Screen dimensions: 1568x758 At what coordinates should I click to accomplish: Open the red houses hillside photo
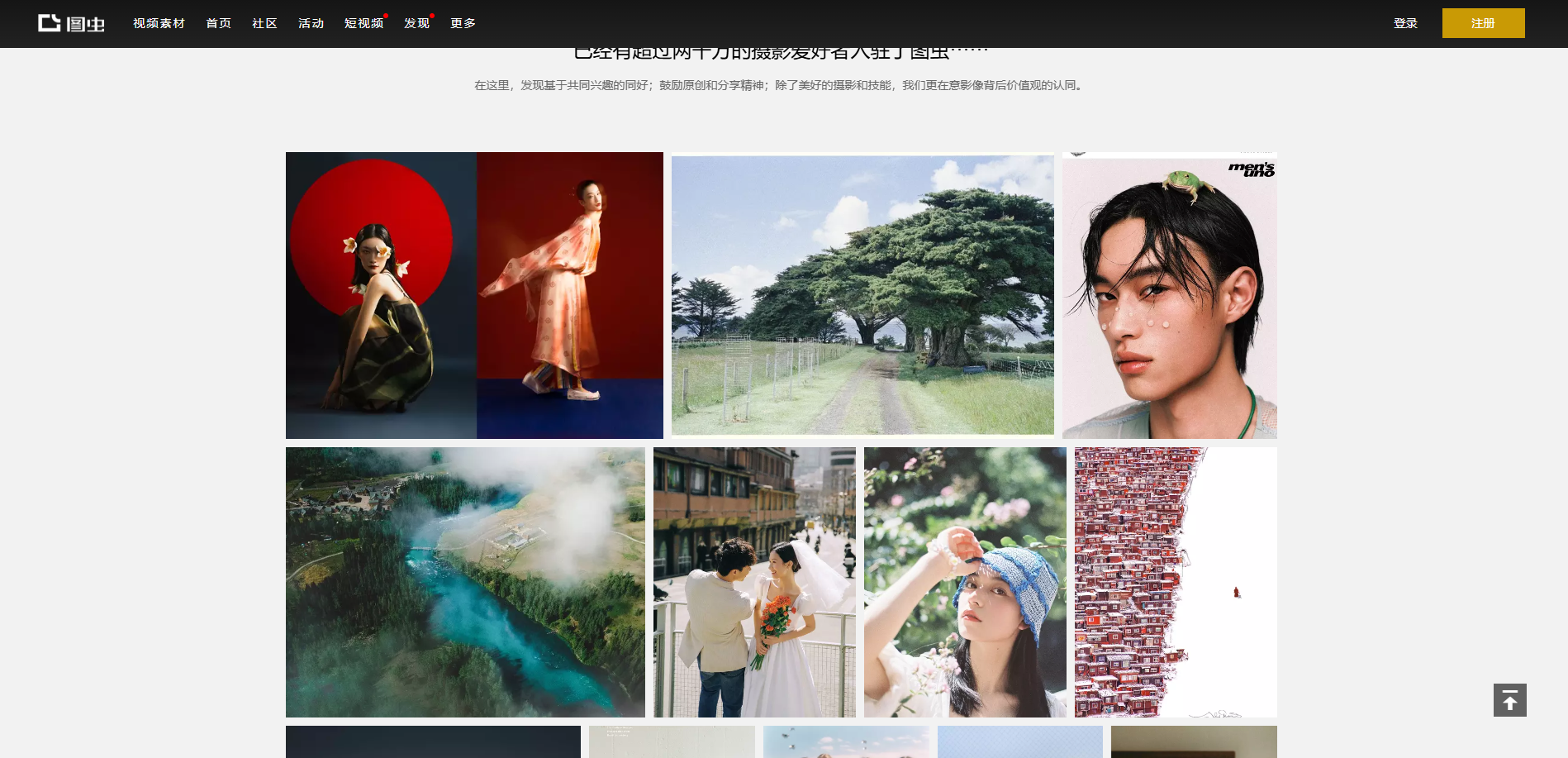pos(1175,582)
